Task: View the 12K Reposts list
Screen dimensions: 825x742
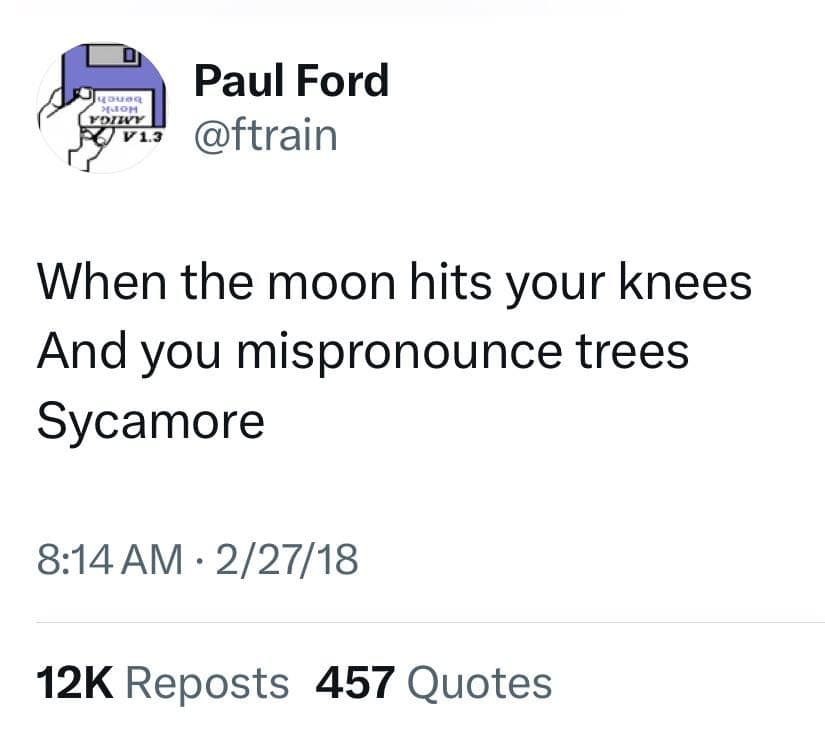Action: pyautogui.click(x=163, y=683)
